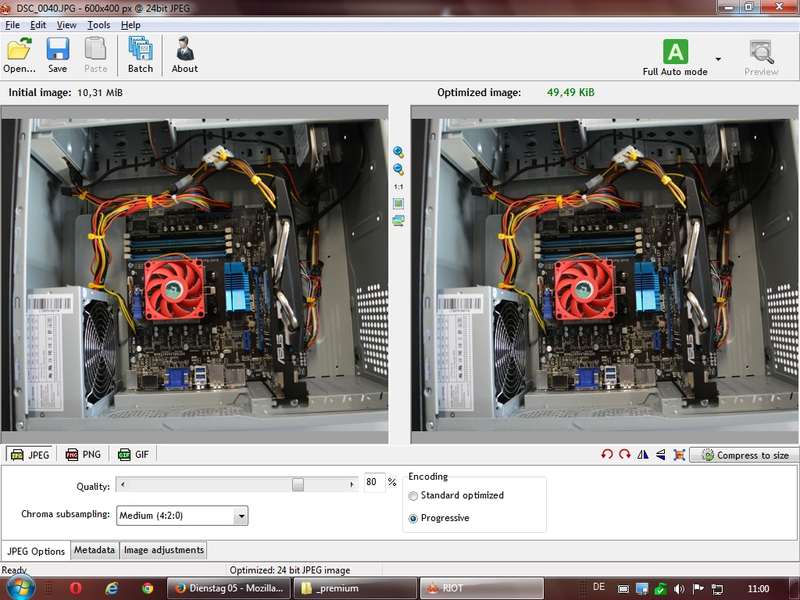Open the About dialog icon
Screen dimensions: 800x600
tap(184, 49)
